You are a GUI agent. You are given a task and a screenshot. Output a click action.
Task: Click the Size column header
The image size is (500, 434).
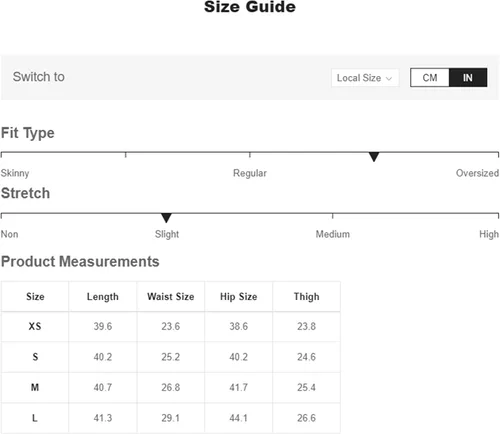[35, 296]
